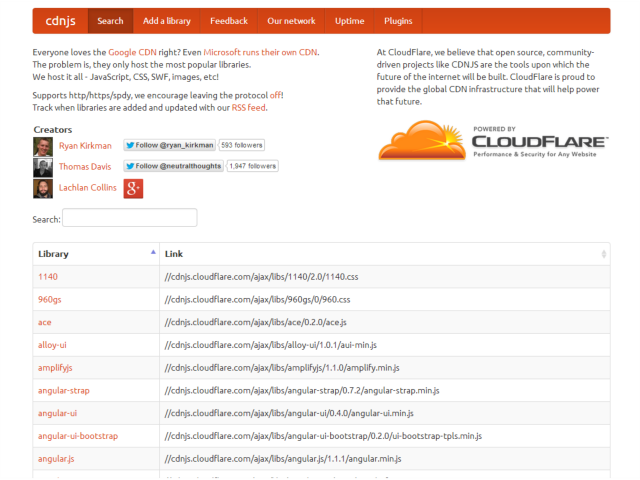Open the alloy-ui library link
640x480 pixels.
tap(52, 345)
